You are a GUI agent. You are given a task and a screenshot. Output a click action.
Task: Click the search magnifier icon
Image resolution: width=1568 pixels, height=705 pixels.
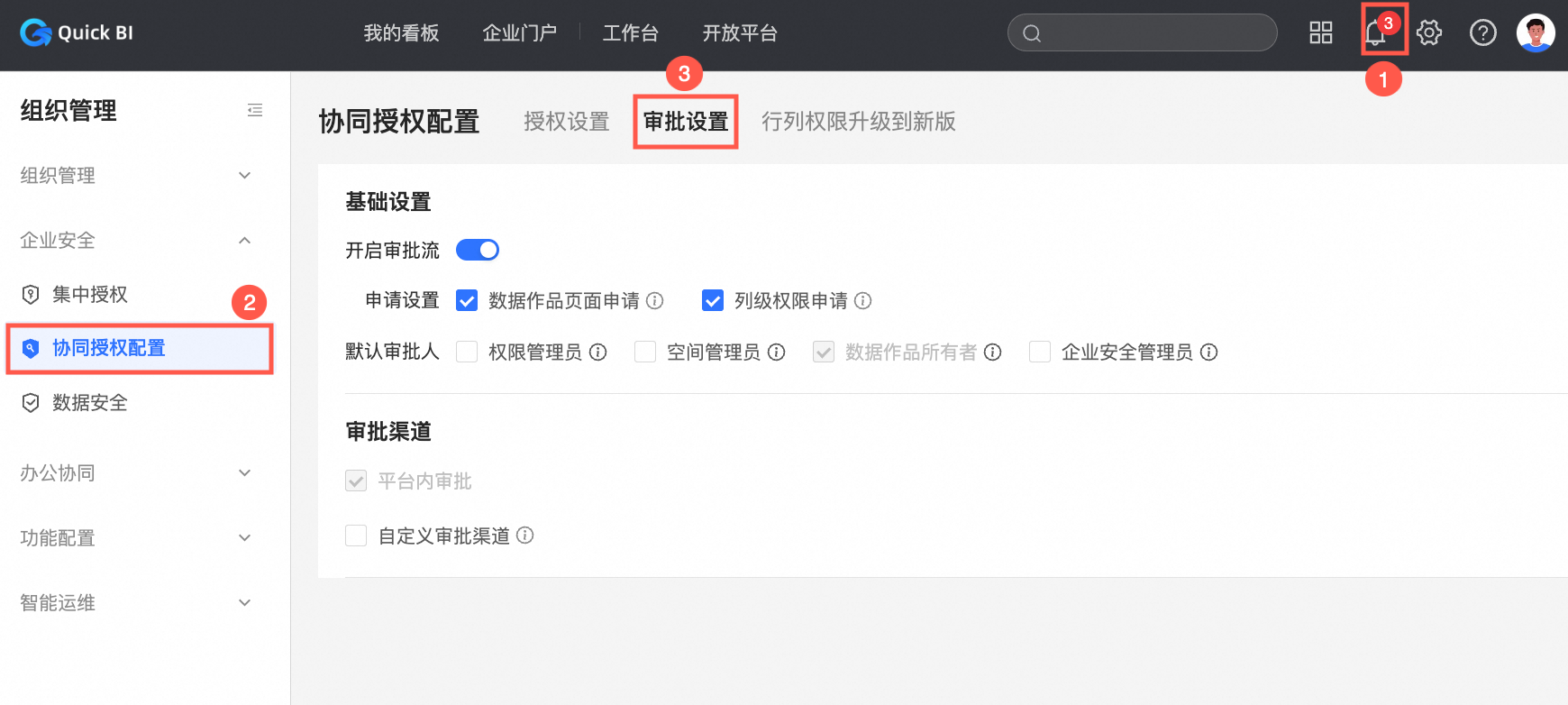point(1033,33)
